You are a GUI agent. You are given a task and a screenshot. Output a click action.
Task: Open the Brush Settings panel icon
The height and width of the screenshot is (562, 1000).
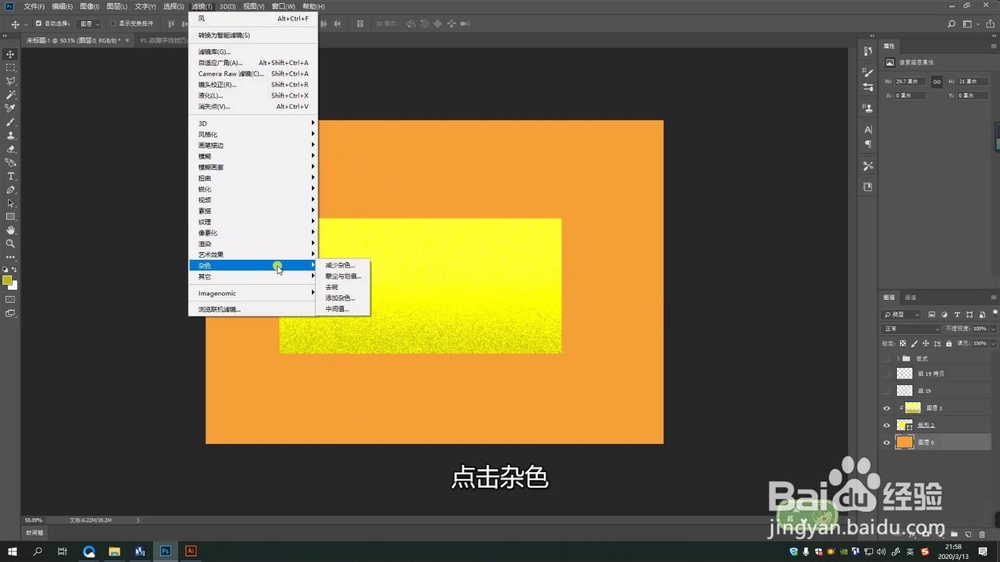click(x=868, y=73)
